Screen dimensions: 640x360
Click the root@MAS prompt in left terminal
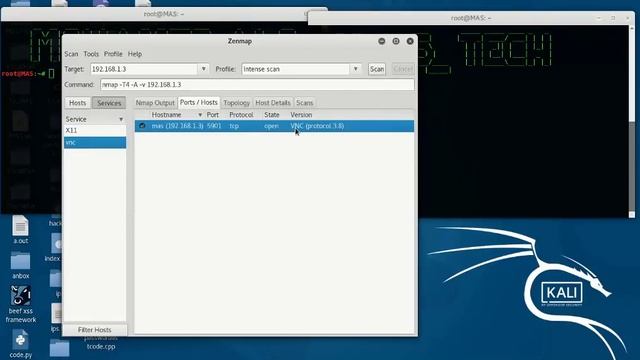(x=23, y=74)
